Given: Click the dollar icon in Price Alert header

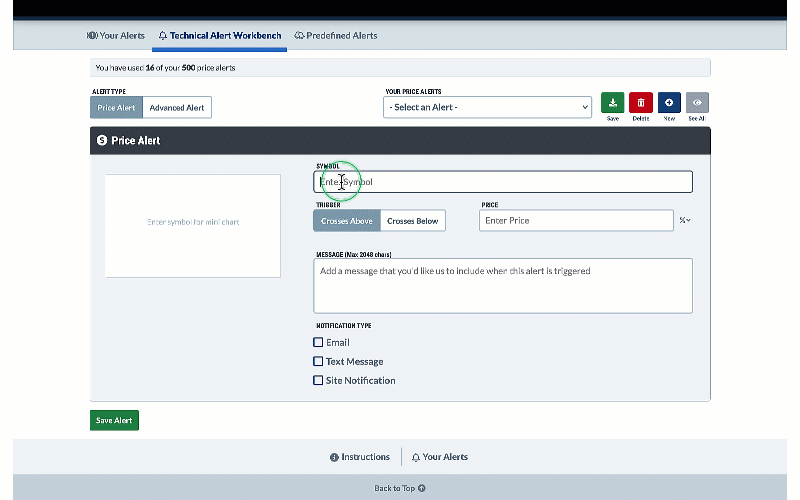Looking at the screenshot, I should (x=101, y=141).
